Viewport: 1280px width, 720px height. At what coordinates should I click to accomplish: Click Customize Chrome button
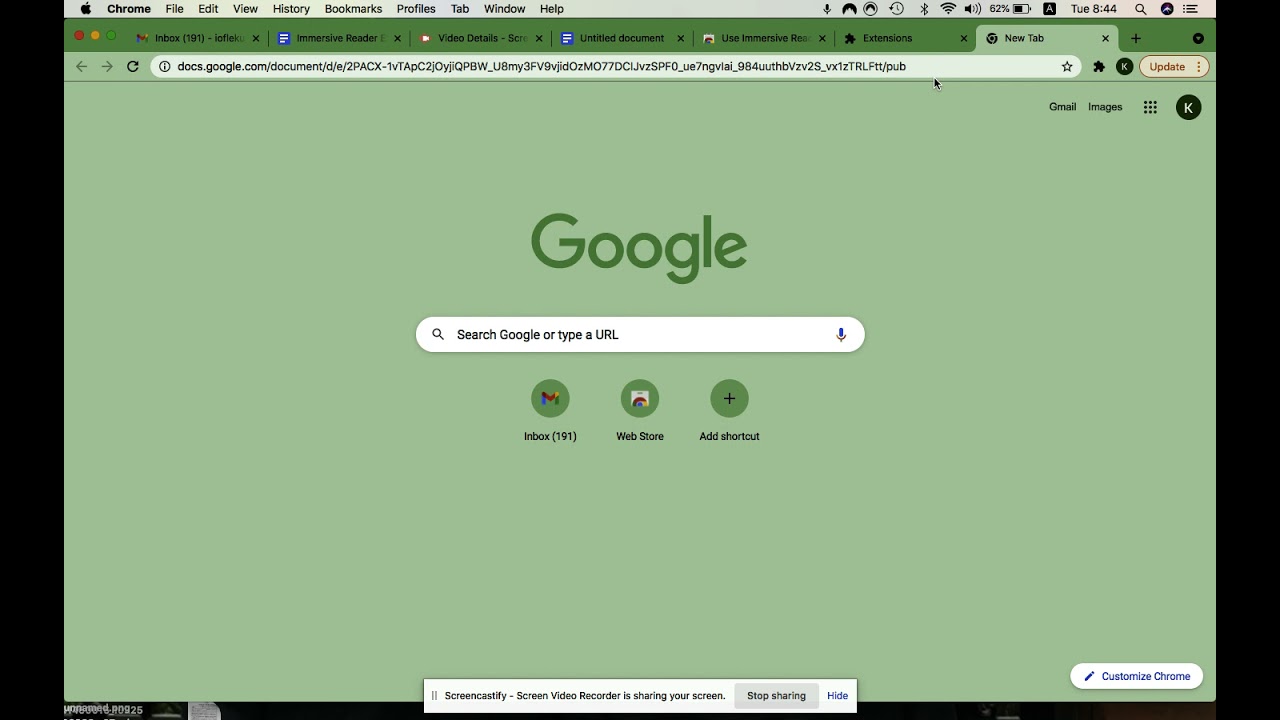(x=1136, y=676)
